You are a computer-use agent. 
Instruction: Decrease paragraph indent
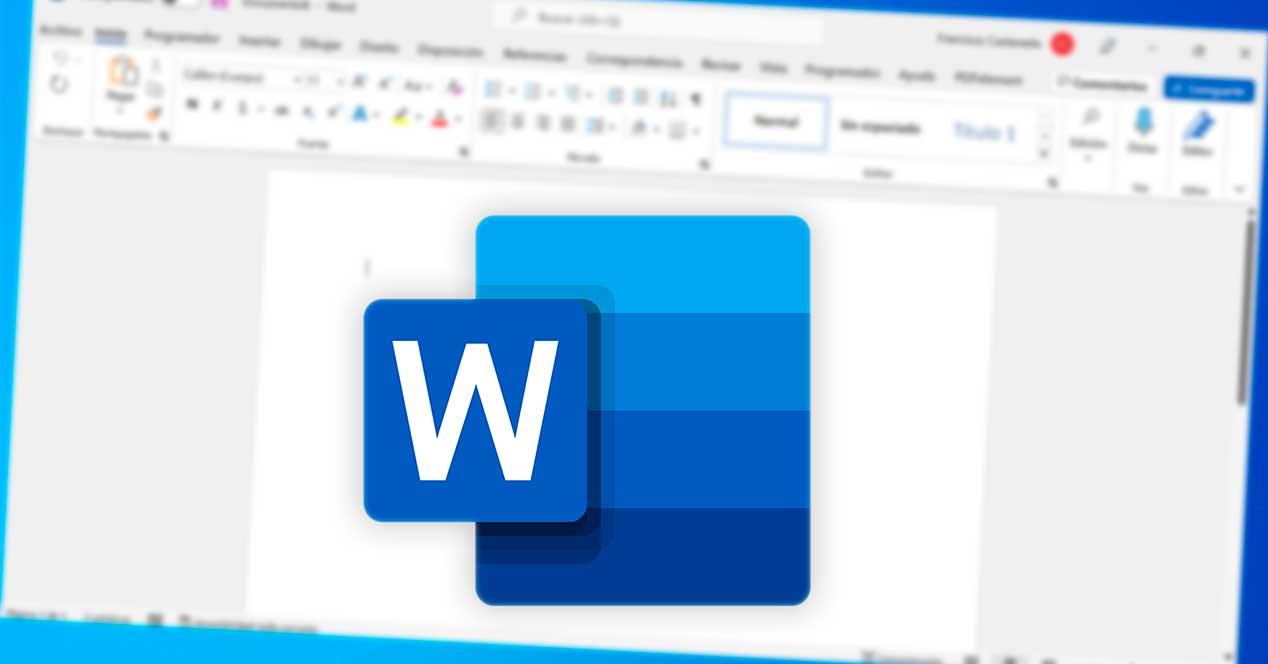click(616, 96)
